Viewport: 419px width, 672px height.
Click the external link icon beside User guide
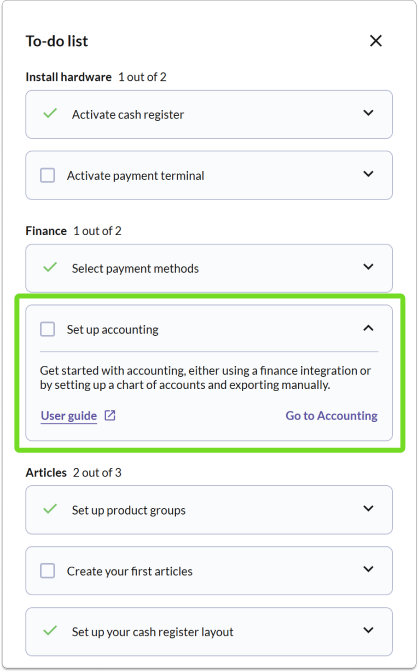click(110, 415)
